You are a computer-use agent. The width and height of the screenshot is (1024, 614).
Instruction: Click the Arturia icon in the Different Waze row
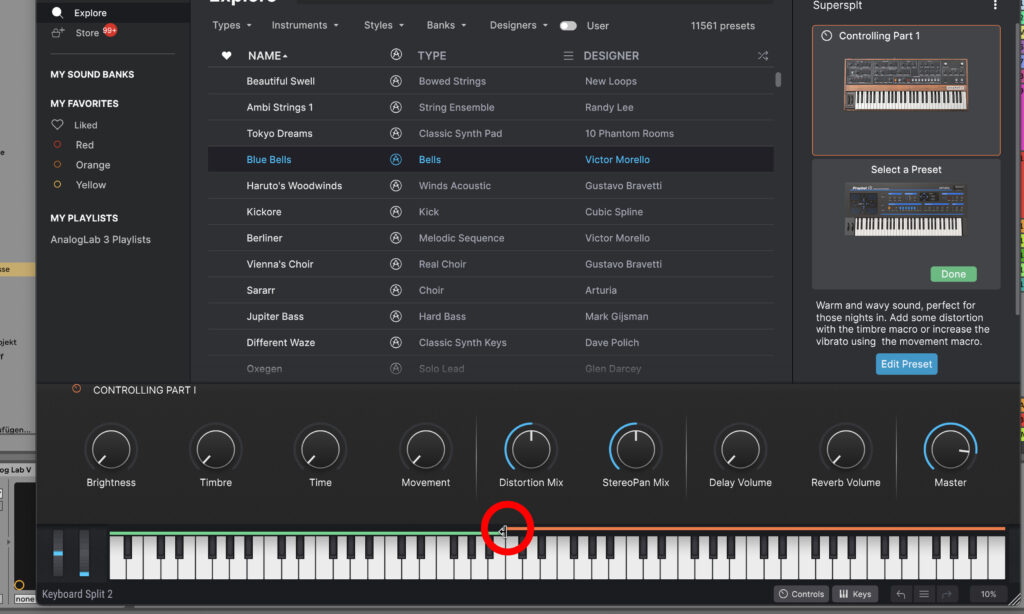point(396,342)
